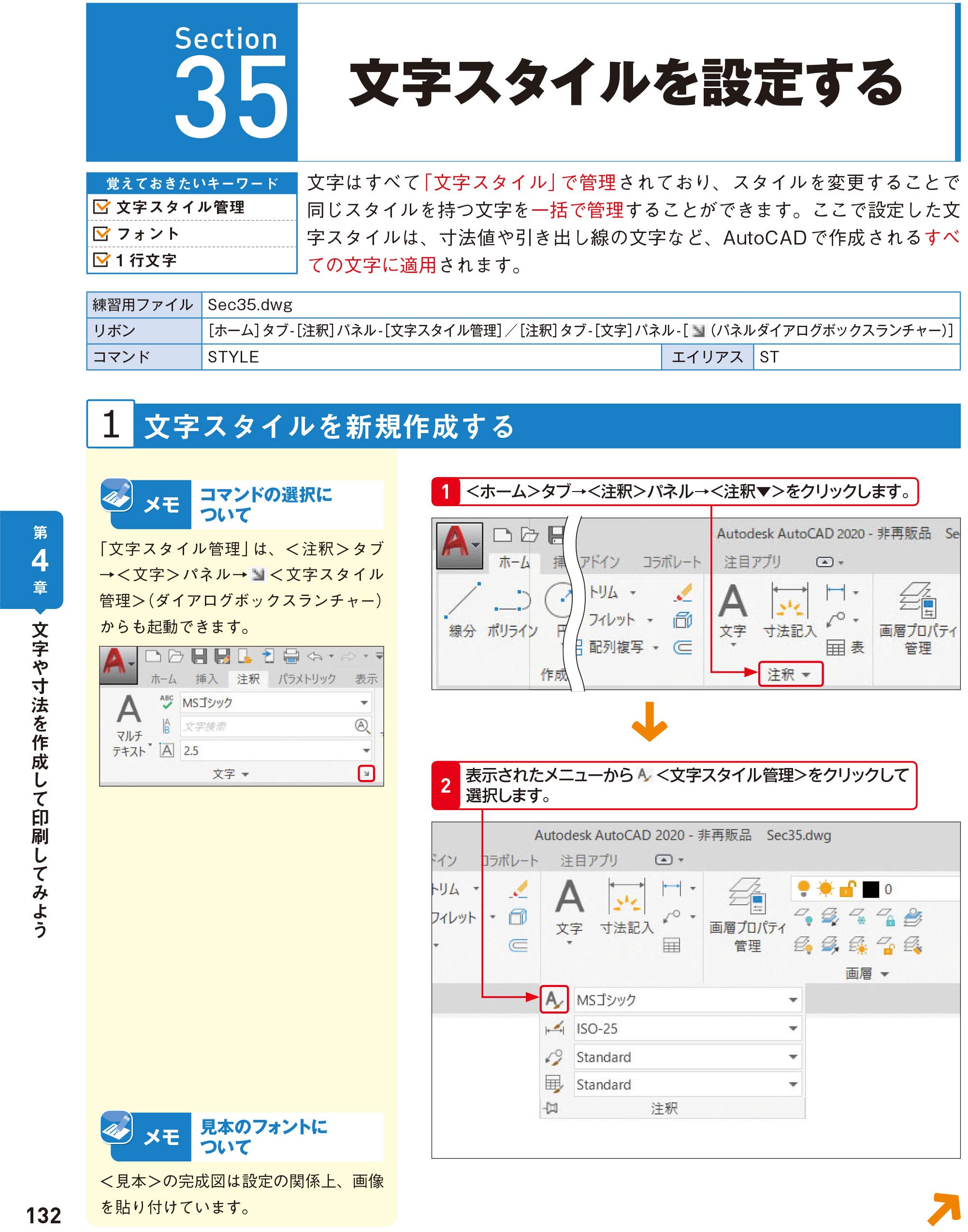Select the パラメトリック tab
This screenshot has height=1232, width=968.
point(306,679)
